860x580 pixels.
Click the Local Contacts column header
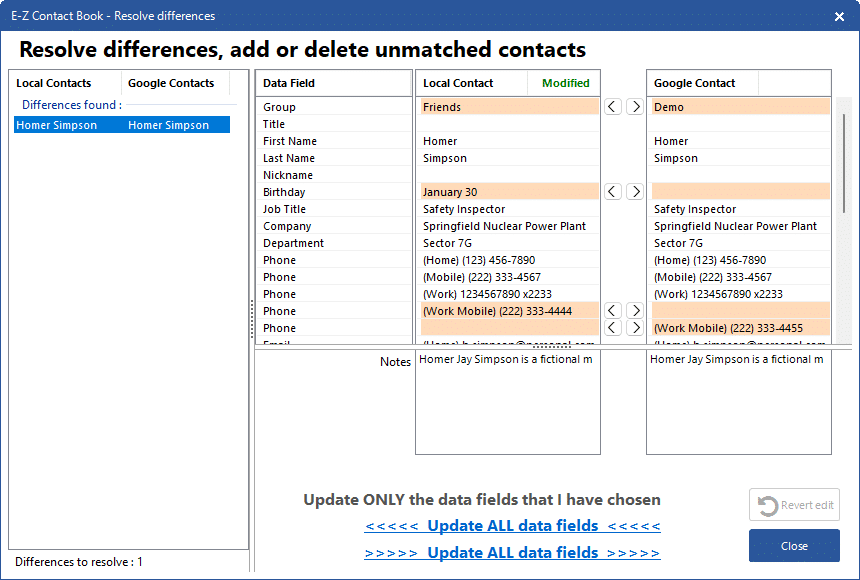tap(66, 83)
